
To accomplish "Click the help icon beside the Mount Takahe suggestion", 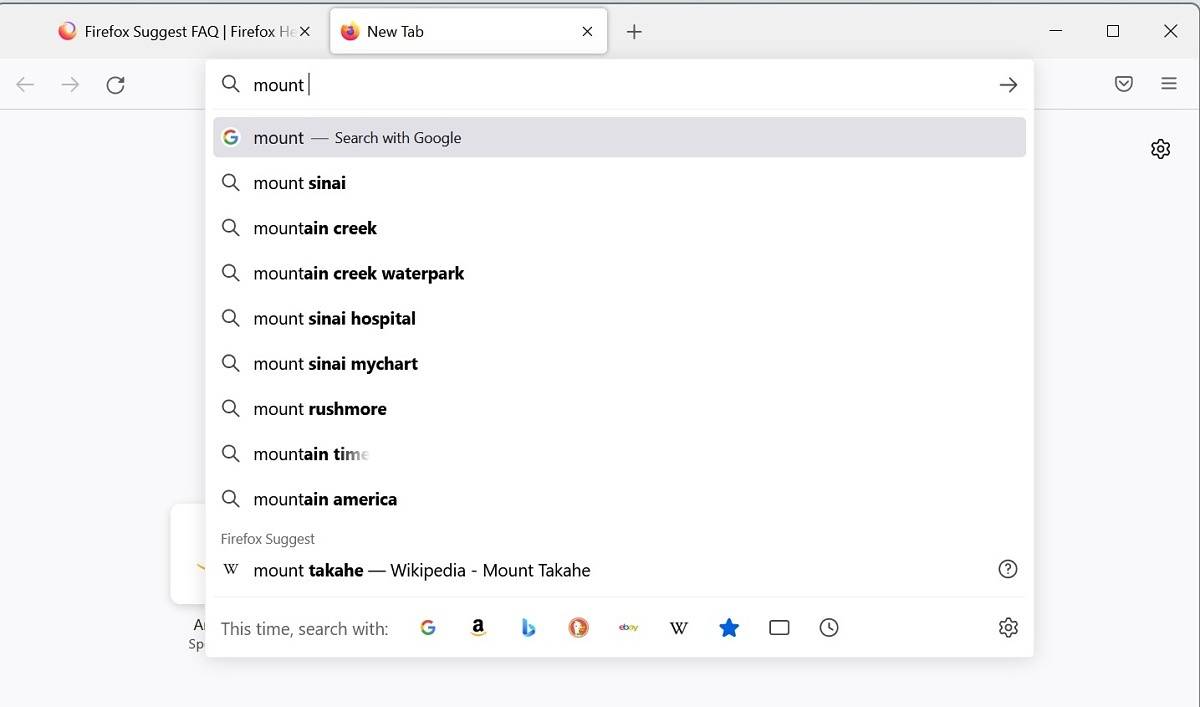I will [1007, 568].
